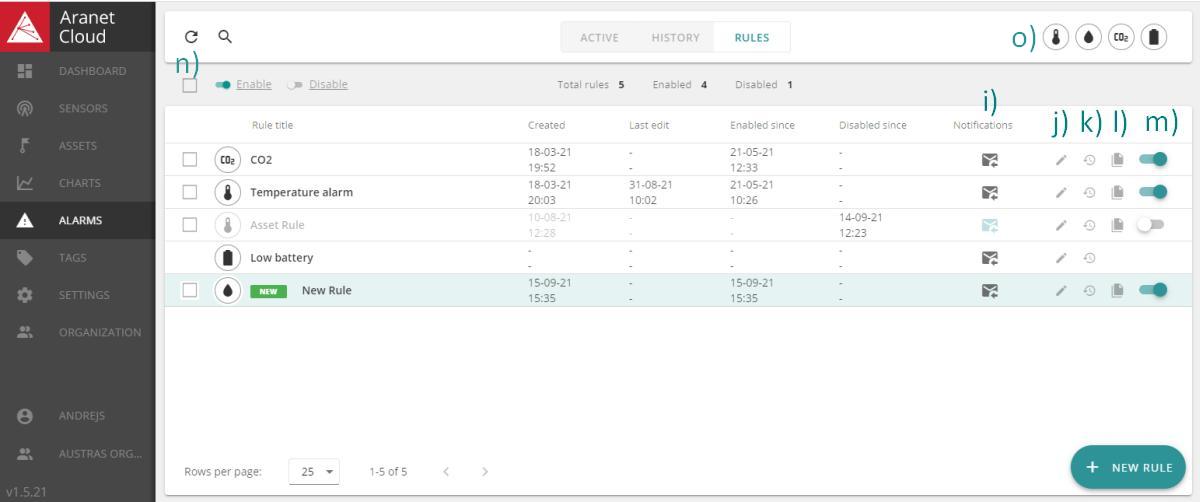Click the Last edit column header
This screenshot has height=502, width=1200.
pyautogui.click(x=647, y=125)
